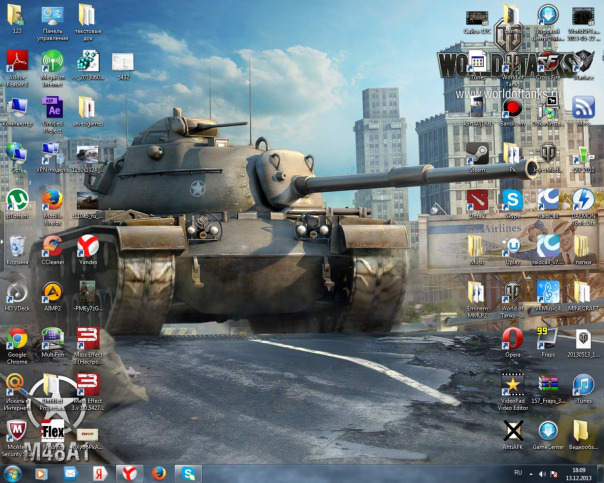604x483 pixels.
Task: Click the Windows Start button
Action: [x=13, y=472]
